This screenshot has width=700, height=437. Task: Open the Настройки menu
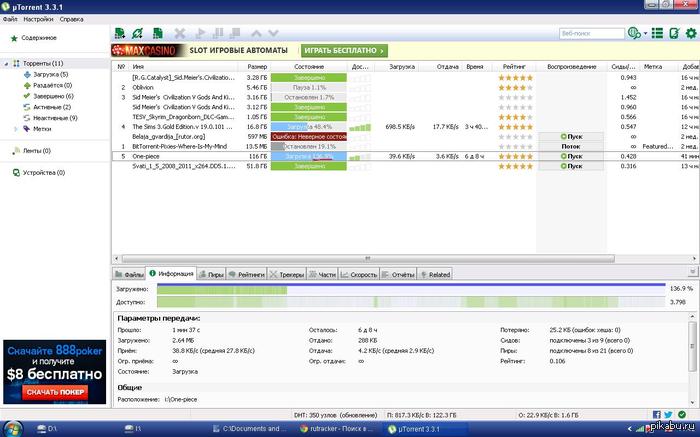pos(38,19)
